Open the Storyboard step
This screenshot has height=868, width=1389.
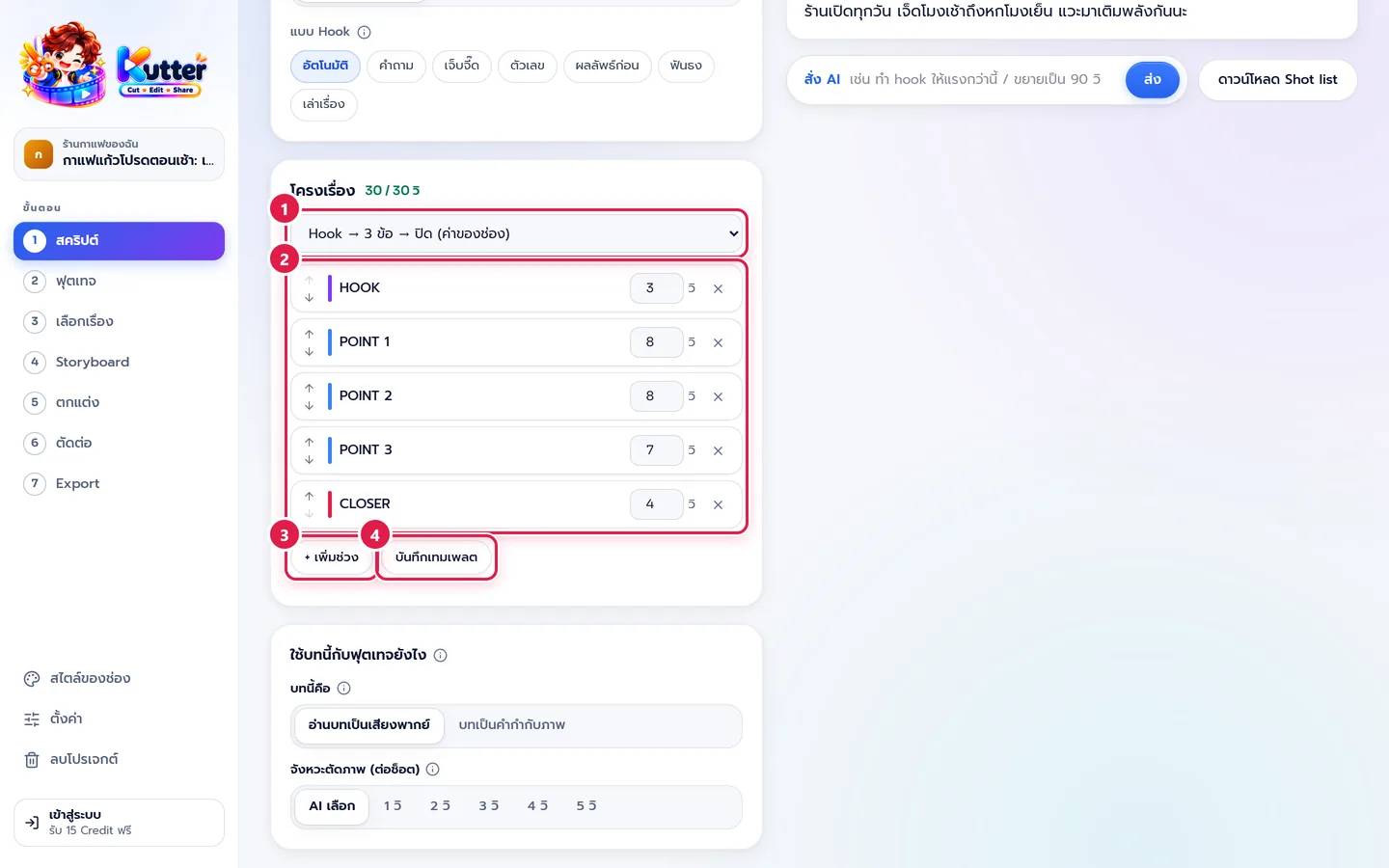(x=119, y=362)
